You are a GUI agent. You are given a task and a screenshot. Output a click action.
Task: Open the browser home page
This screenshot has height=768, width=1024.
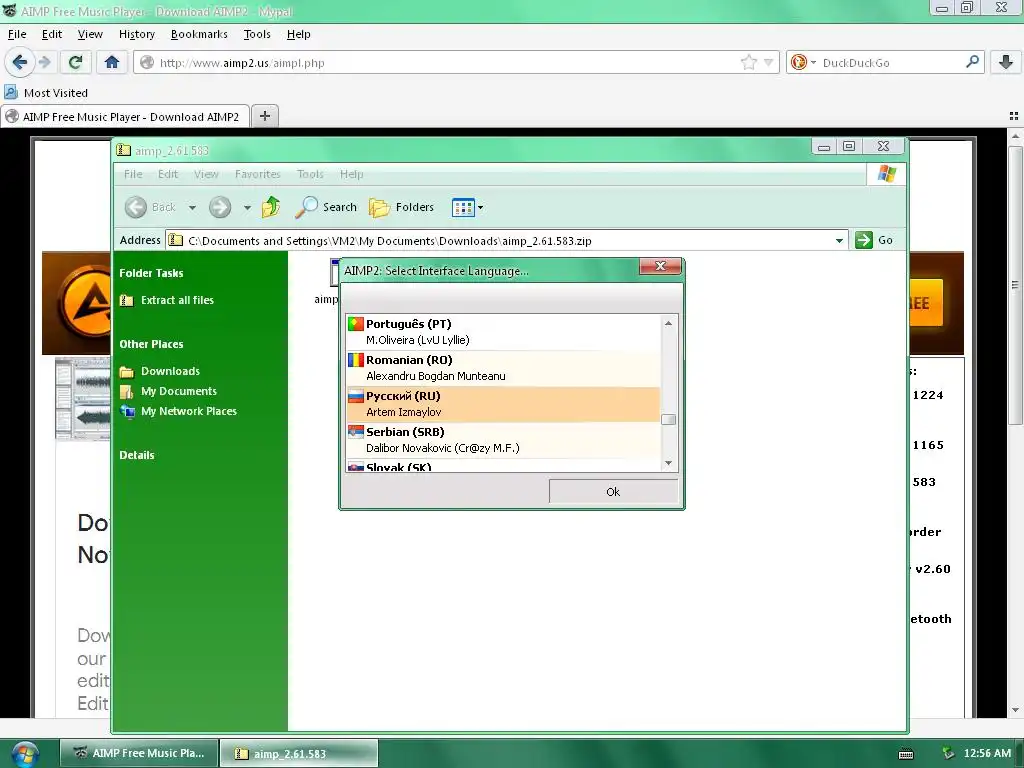pyautogui.click(x=112, y=62)
